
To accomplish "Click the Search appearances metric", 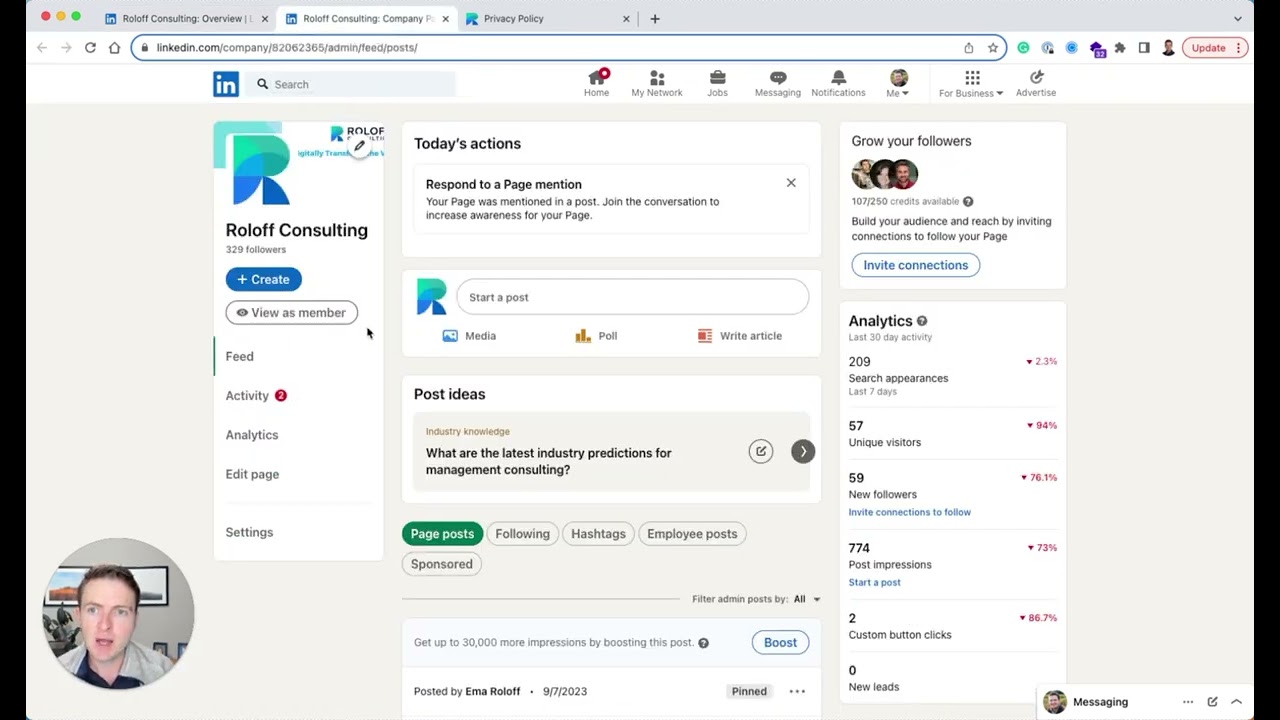I will point(898,377).
